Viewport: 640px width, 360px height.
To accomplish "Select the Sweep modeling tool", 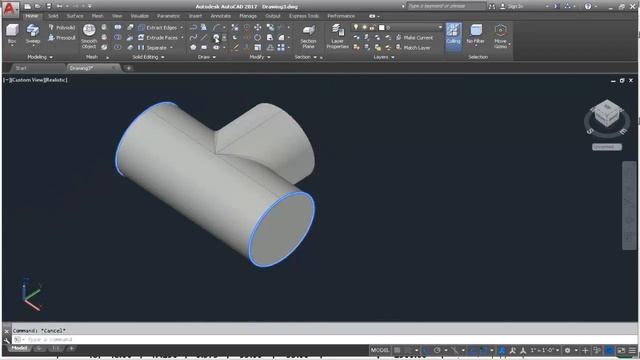I will click(x=33, y=33).
